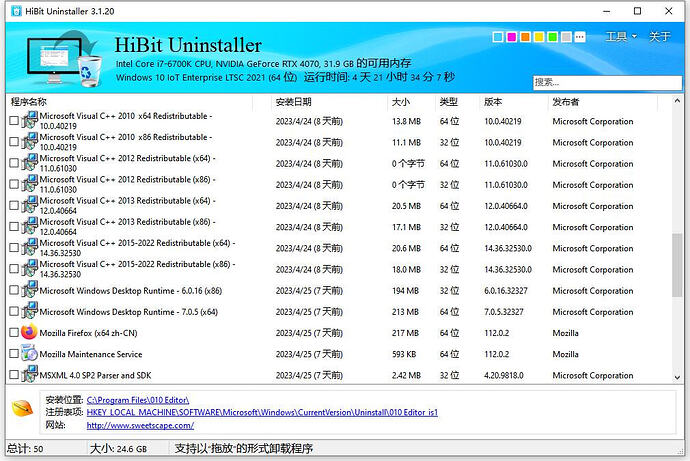Image resolution: width=690 pixels, height=461 pixels.
Task: Click the 593 KB size cell
Action: click(x=404, y=354)
